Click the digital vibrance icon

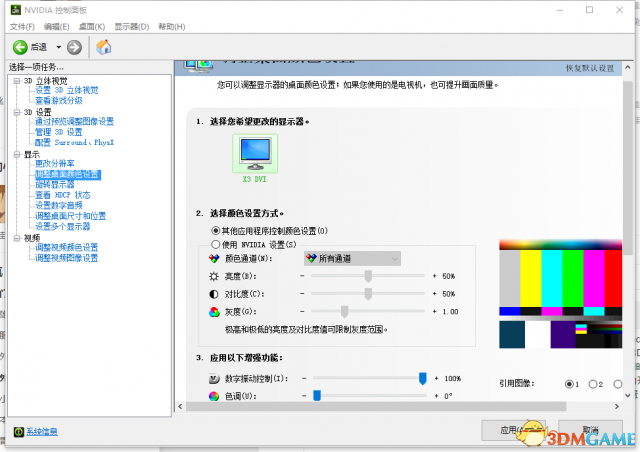pyautogui.click(x=214, y=379)
